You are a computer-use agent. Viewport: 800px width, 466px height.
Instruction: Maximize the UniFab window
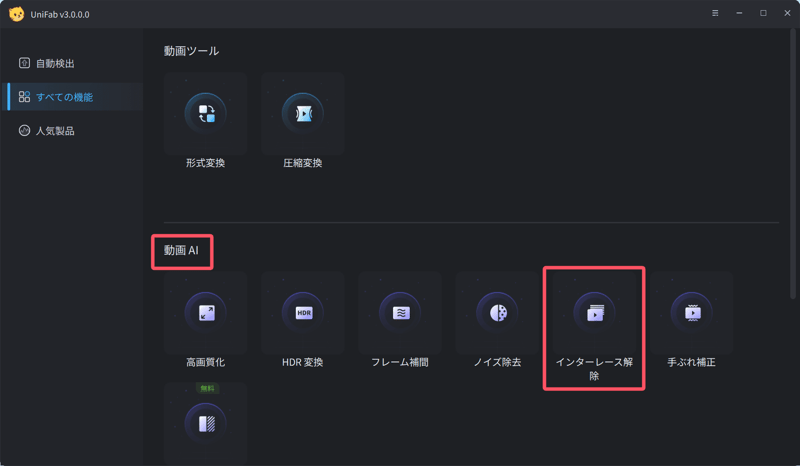tap(763, 13)
